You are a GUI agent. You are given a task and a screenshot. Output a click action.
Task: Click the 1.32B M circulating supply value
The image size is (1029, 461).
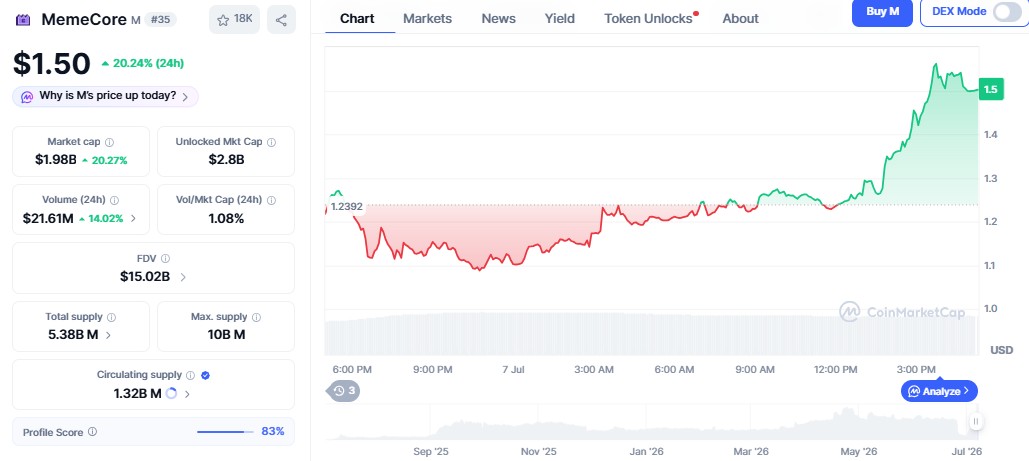tap(137, 394)
